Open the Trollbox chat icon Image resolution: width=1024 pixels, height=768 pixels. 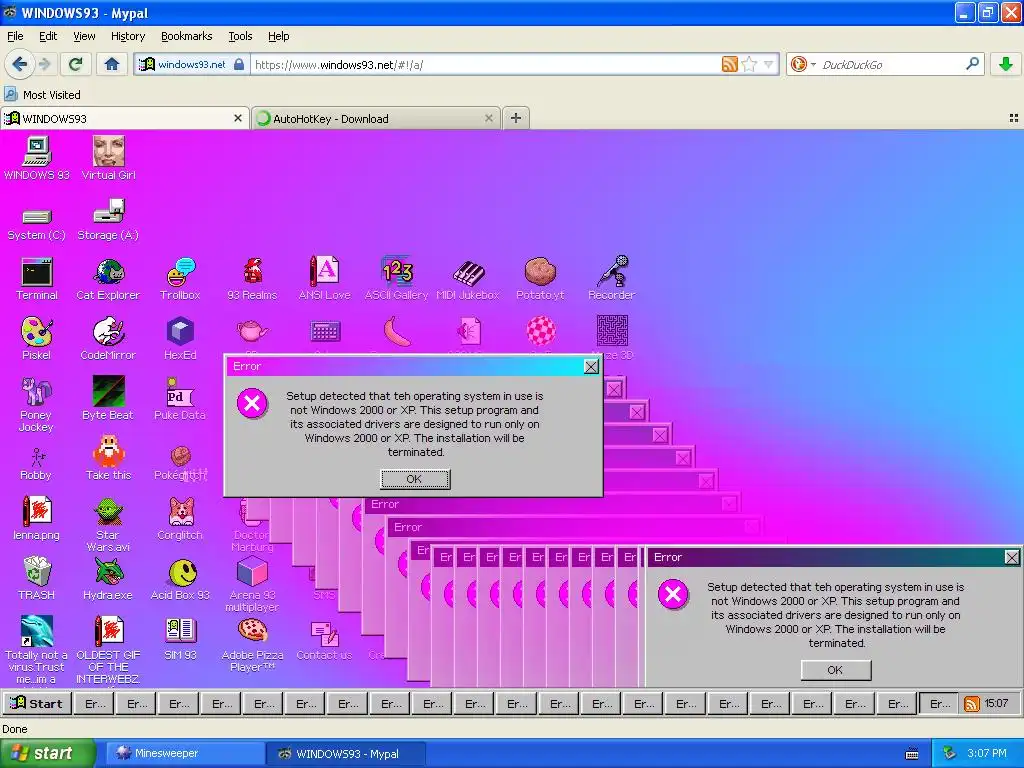pyautogui.click(x=180, y=279)
